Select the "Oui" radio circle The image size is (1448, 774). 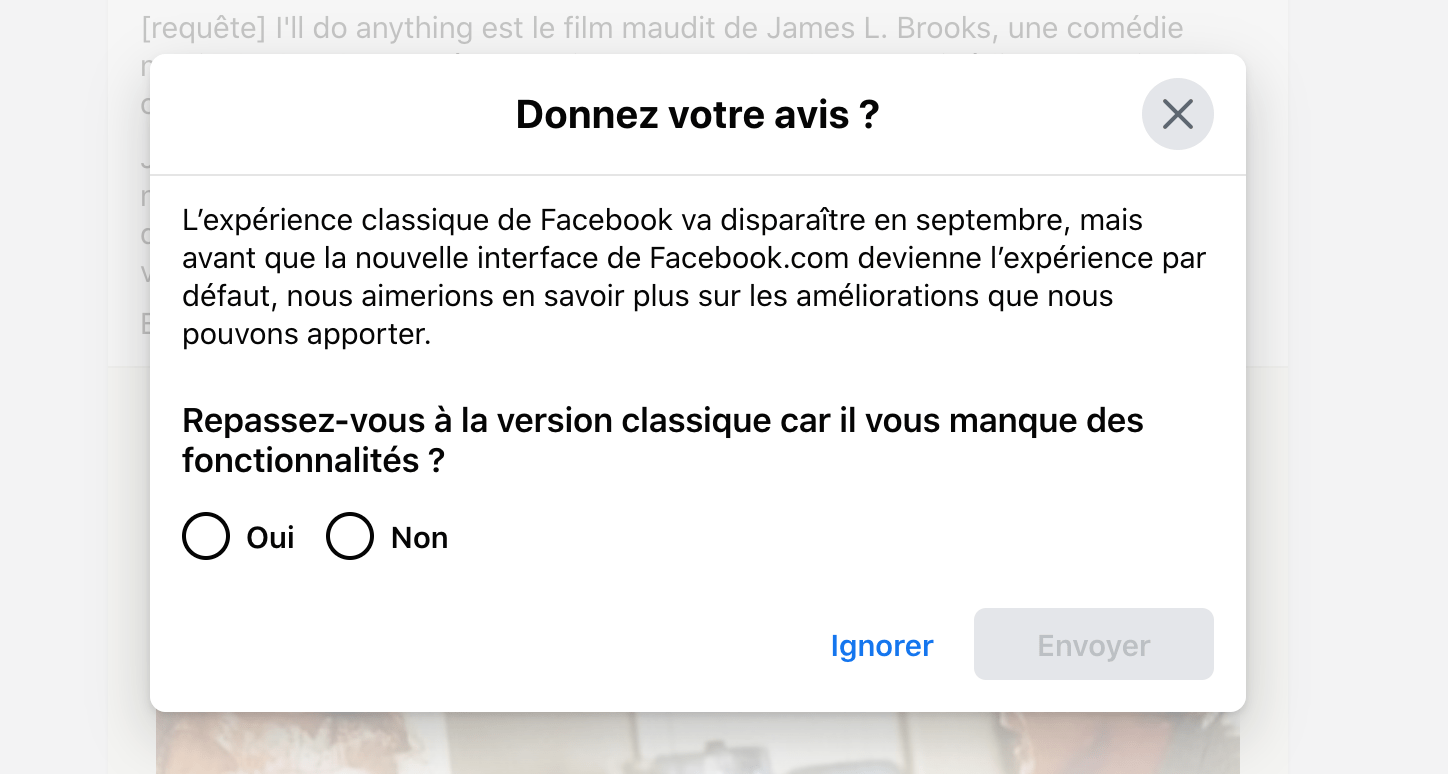point(206,536)
